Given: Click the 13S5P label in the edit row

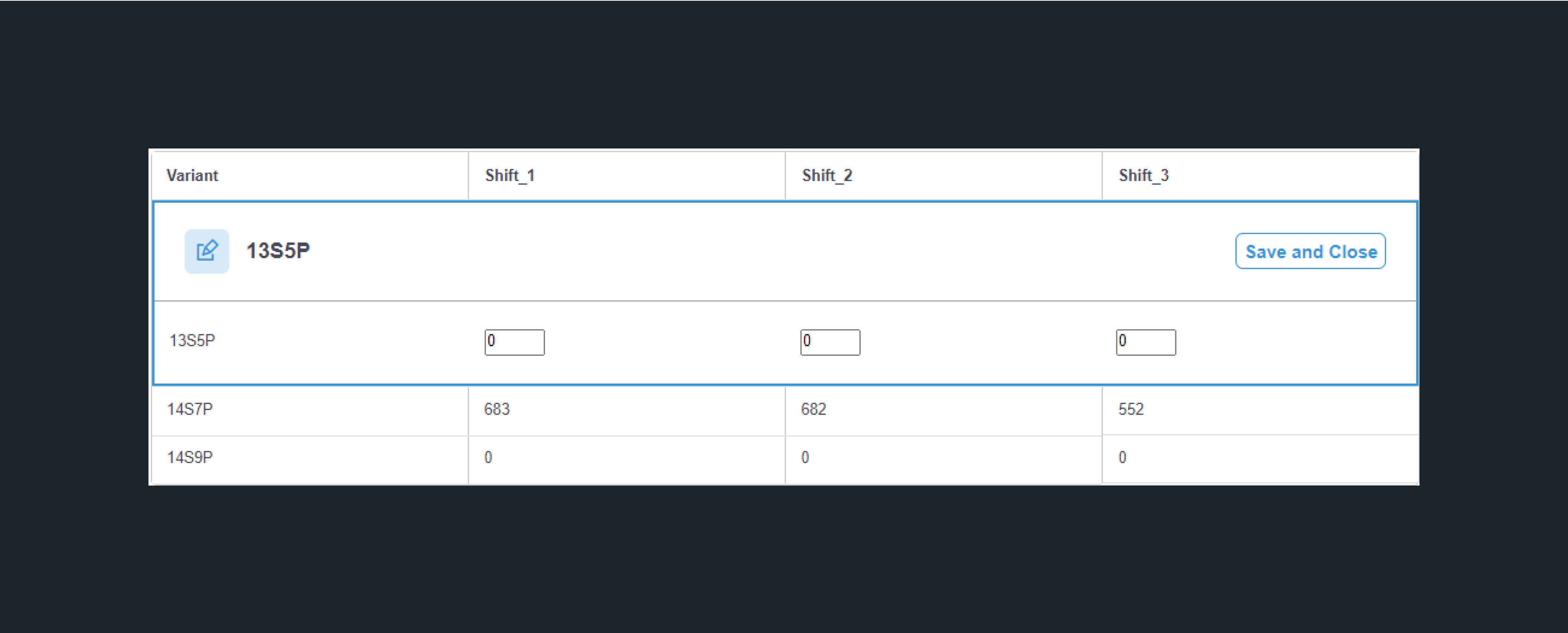Looking at the screenshot, I should tap(192, 340).
